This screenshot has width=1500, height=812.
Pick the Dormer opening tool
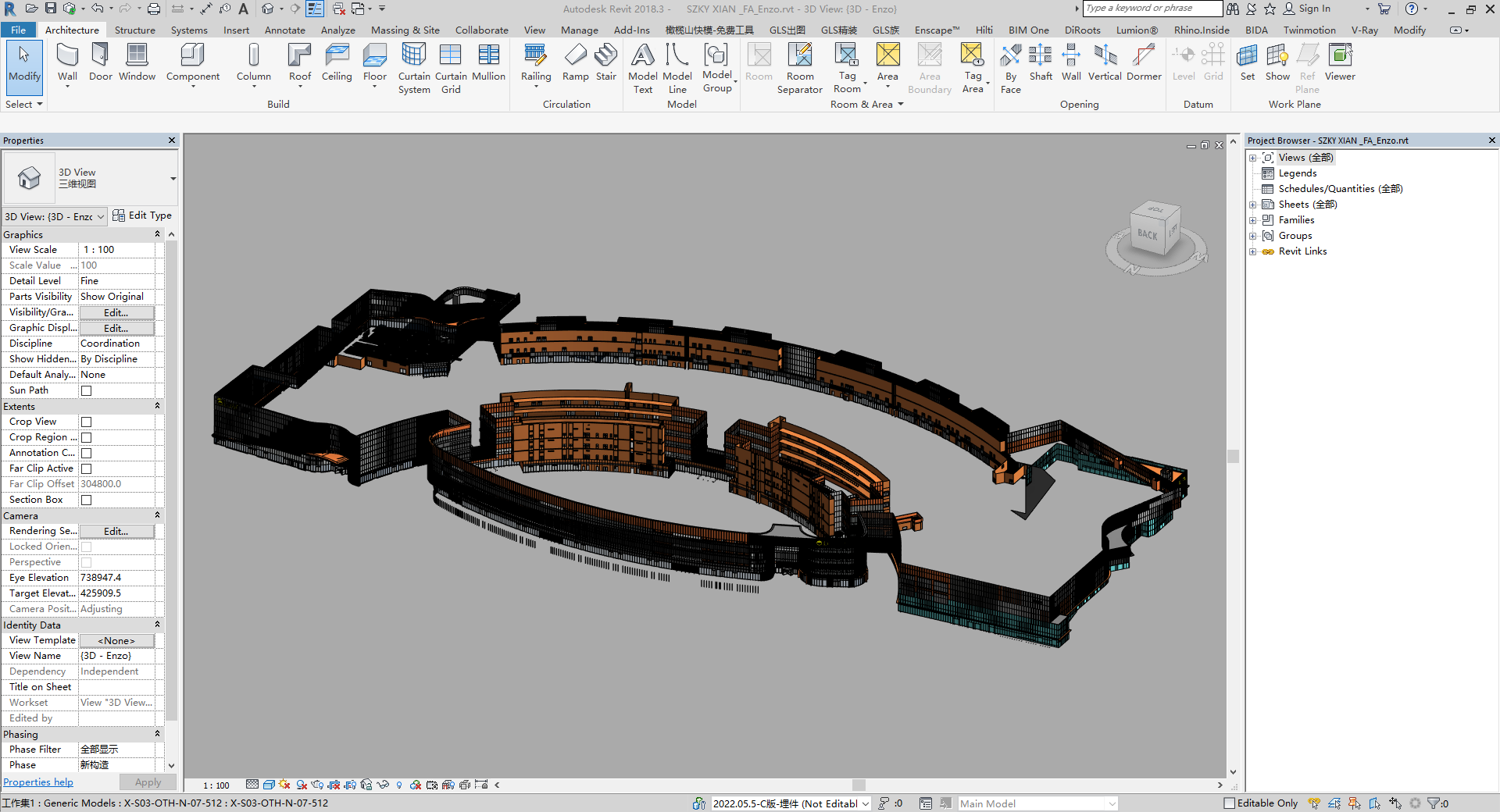pyautogui.click(x=1144, y=62)
